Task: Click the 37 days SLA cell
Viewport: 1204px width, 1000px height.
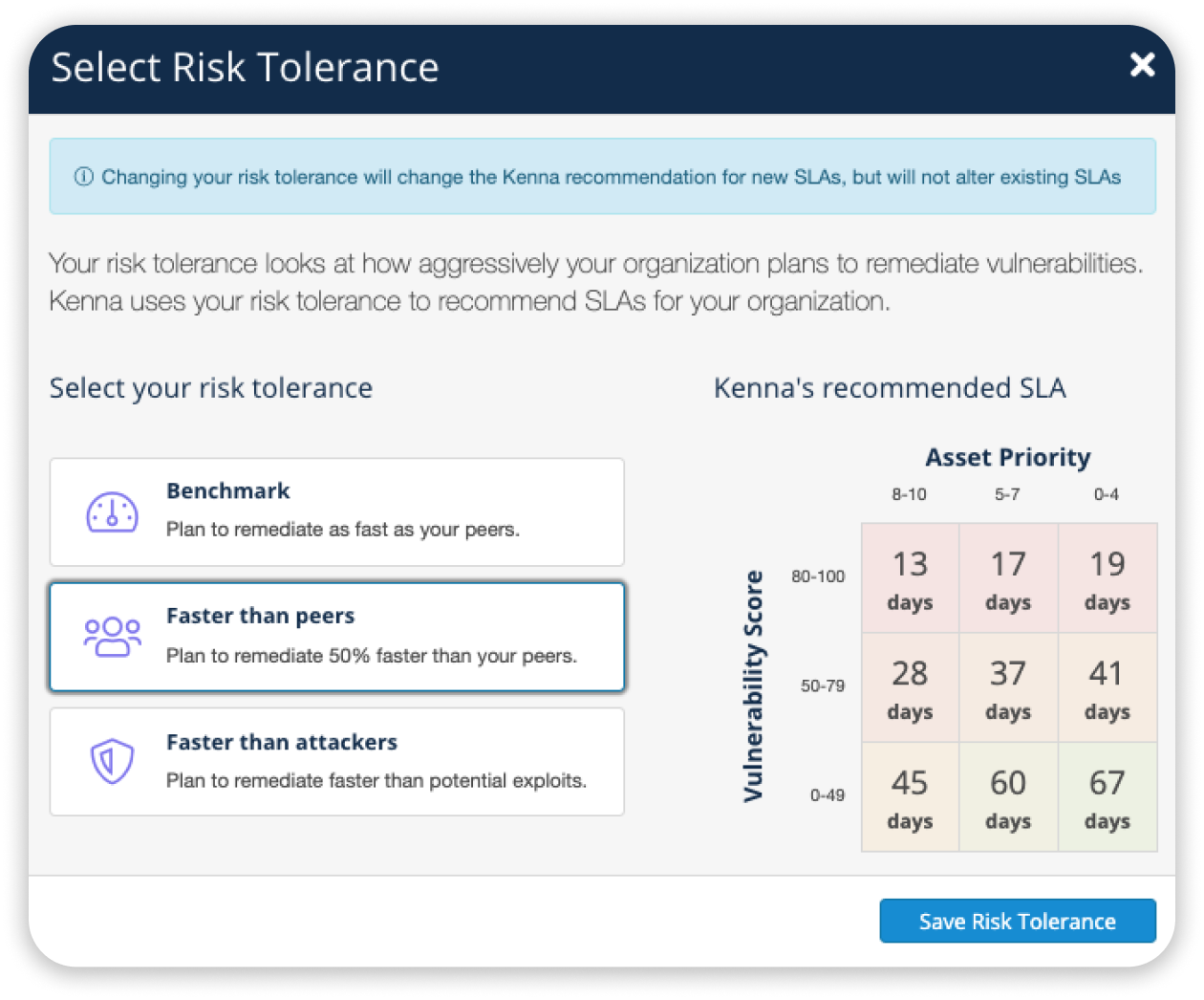Action: 1008,686
